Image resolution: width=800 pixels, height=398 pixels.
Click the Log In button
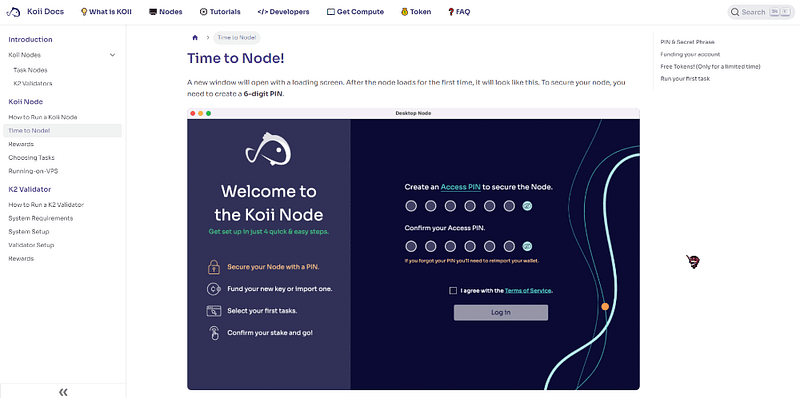tap(501, 313)
